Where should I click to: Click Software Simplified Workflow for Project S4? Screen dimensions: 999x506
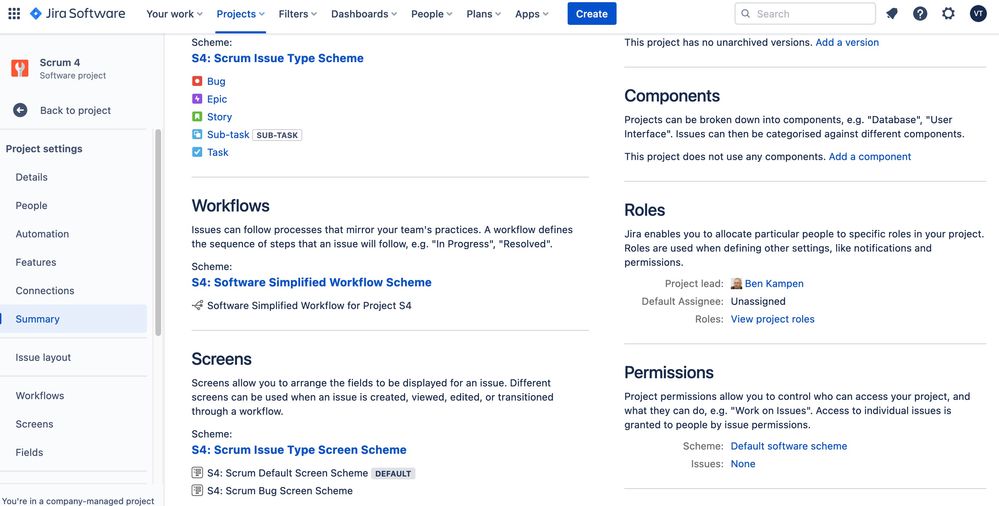(x=309, y=305)
